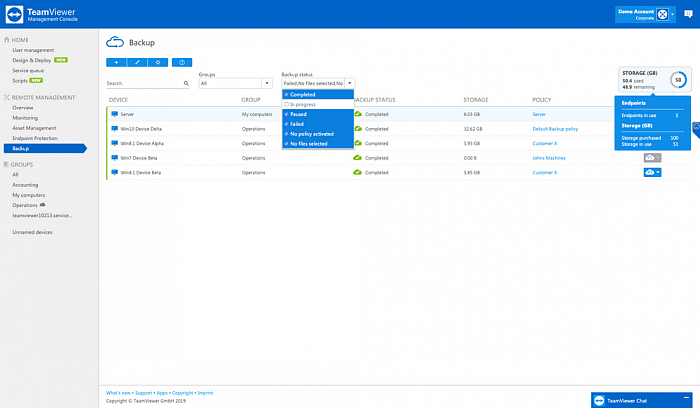Open the Default Backup policy link
Screen dimensions: 700x408
click(555, 129)
